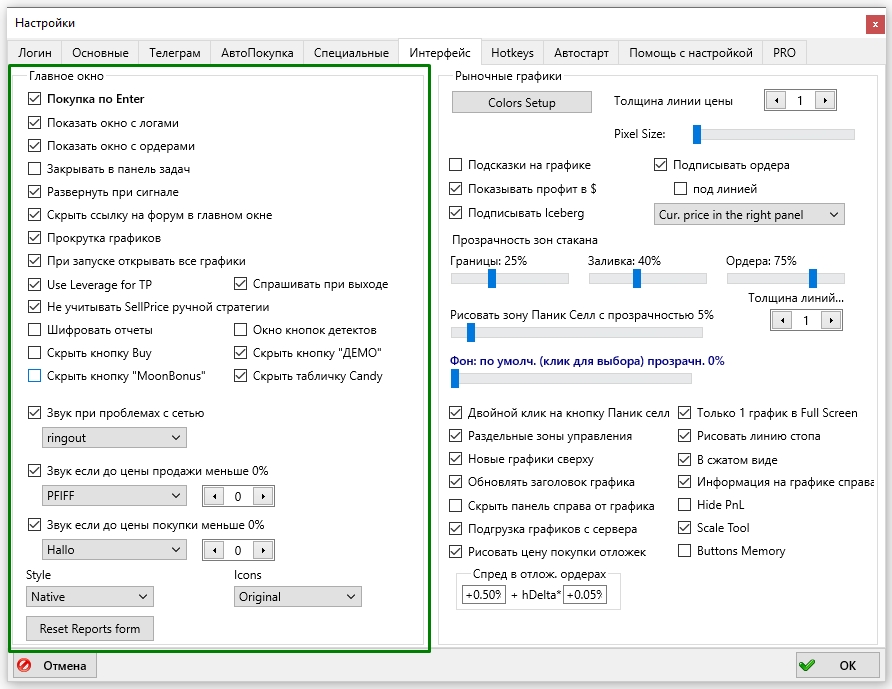Decrease buy price sound percent stepper

[214, 550]
